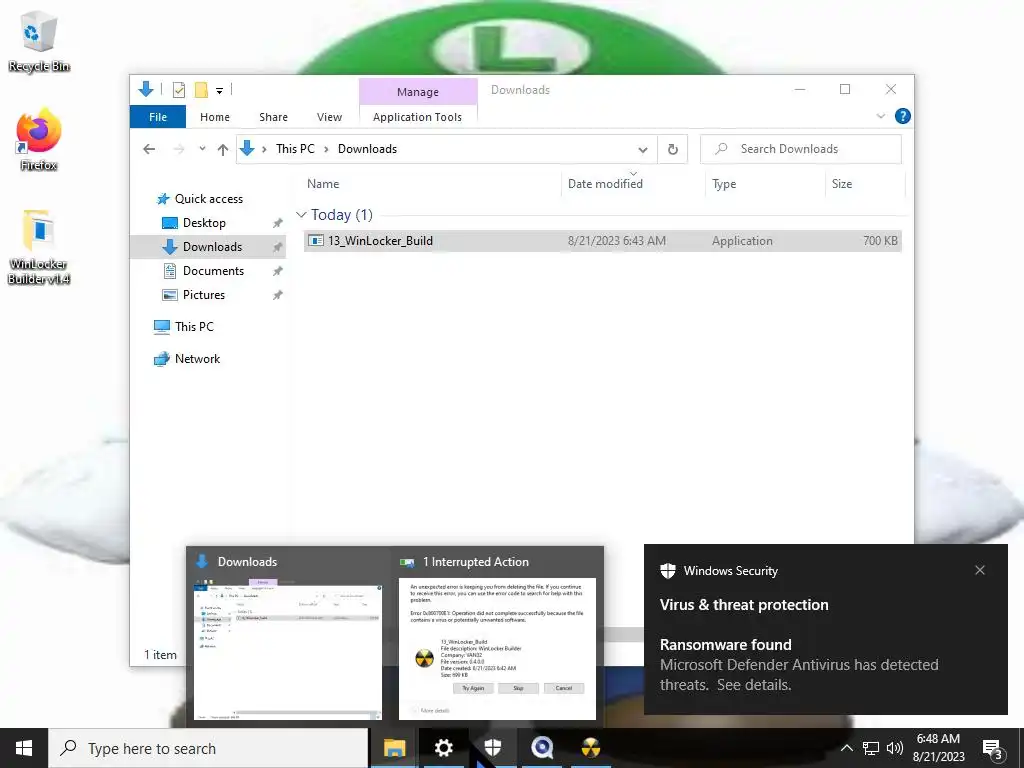Open Windows Security shield taskbar icon

[492, 748]
